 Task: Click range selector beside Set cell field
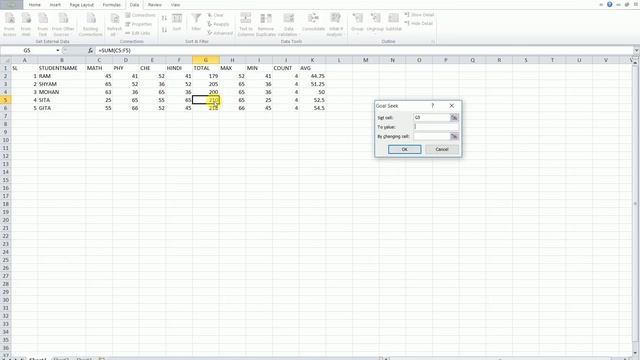(454, 118)
